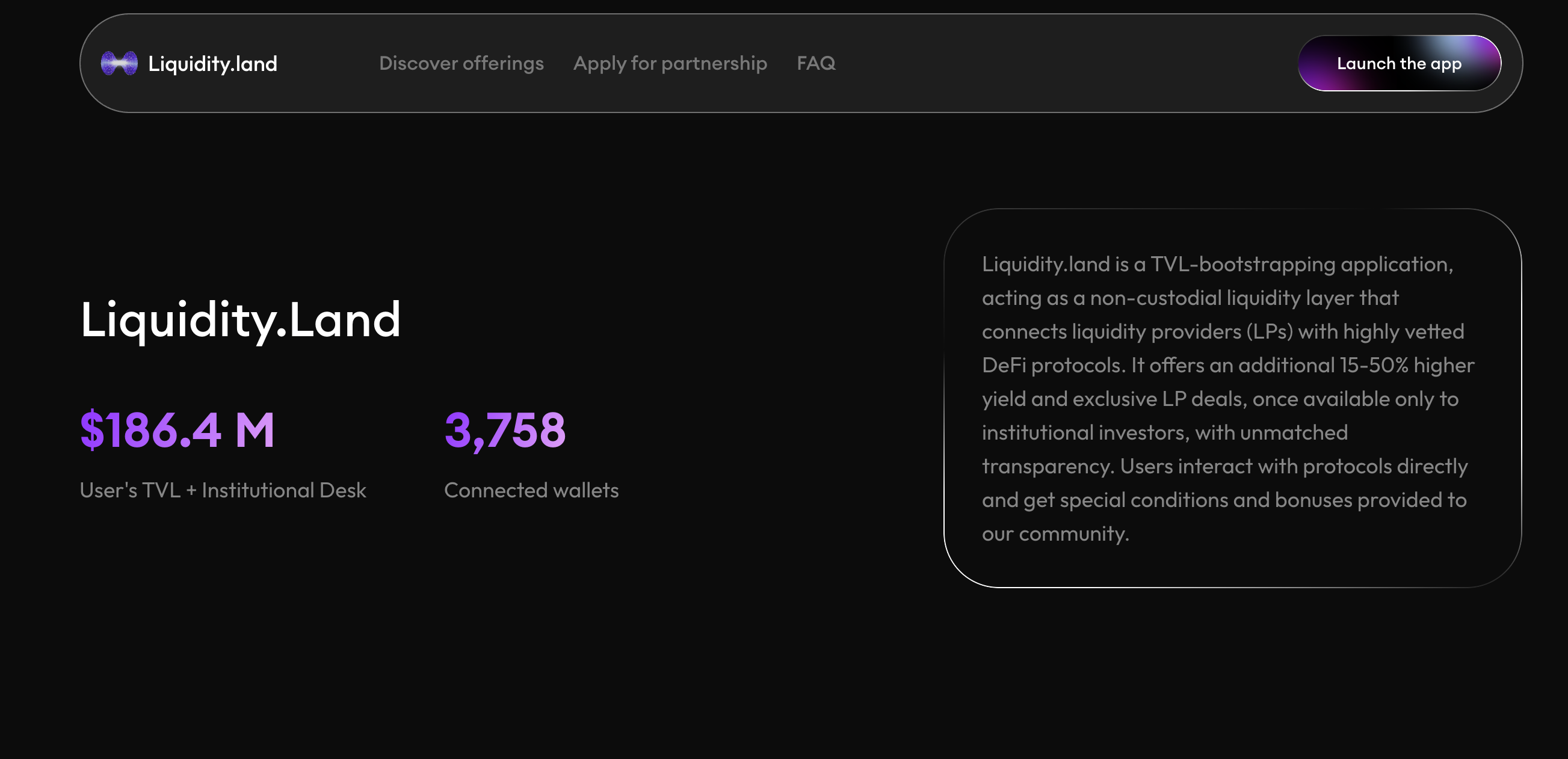Click the User's TVL + Institutional Desk label
1568x759 pixels.
223,490
